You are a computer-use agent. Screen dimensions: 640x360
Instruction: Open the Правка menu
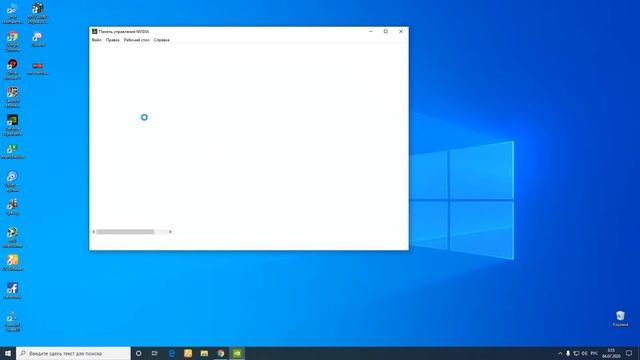click(112, 40)
